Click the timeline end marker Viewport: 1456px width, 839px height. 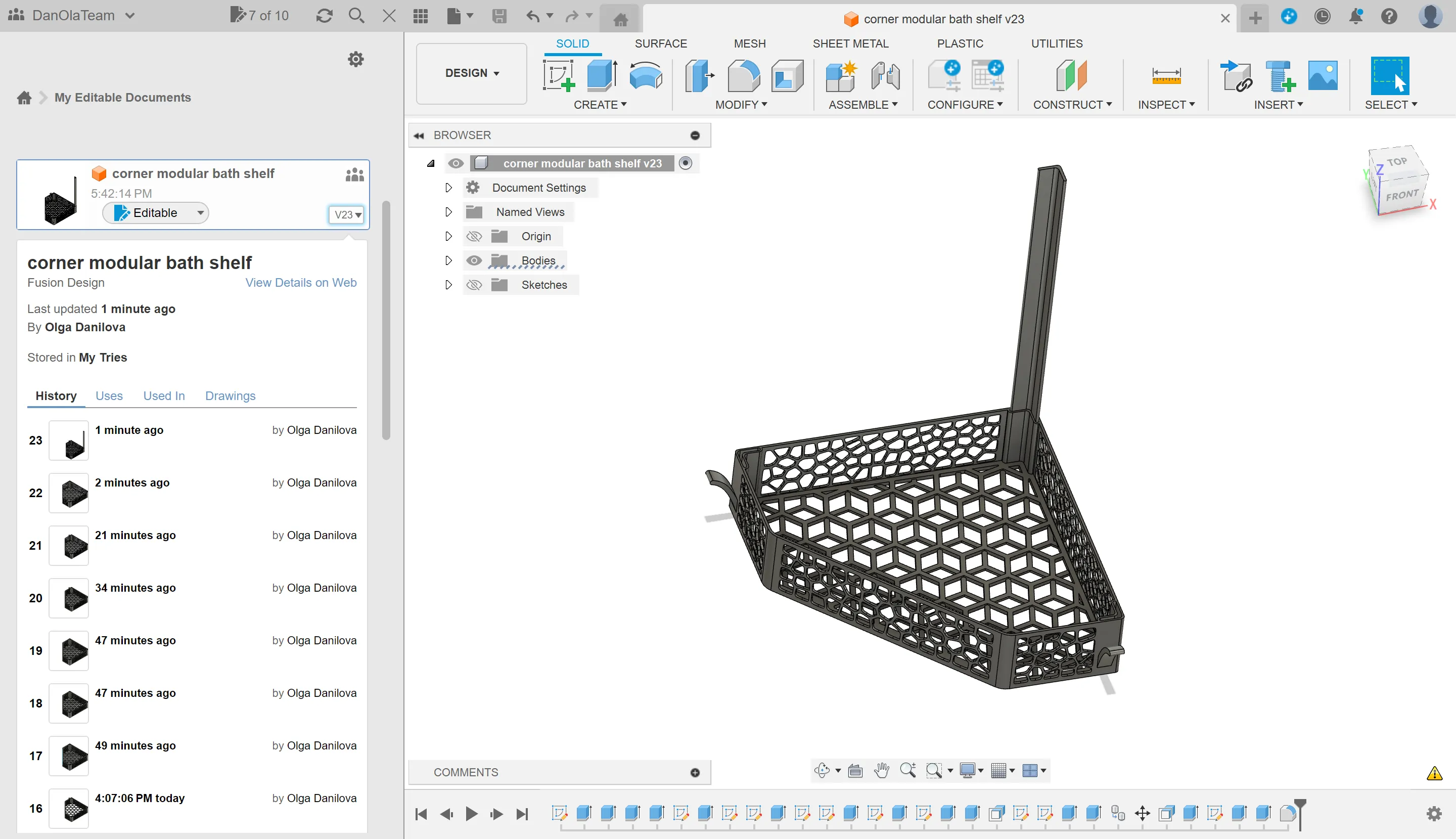pyautogui.click(x=1299, y=814)
